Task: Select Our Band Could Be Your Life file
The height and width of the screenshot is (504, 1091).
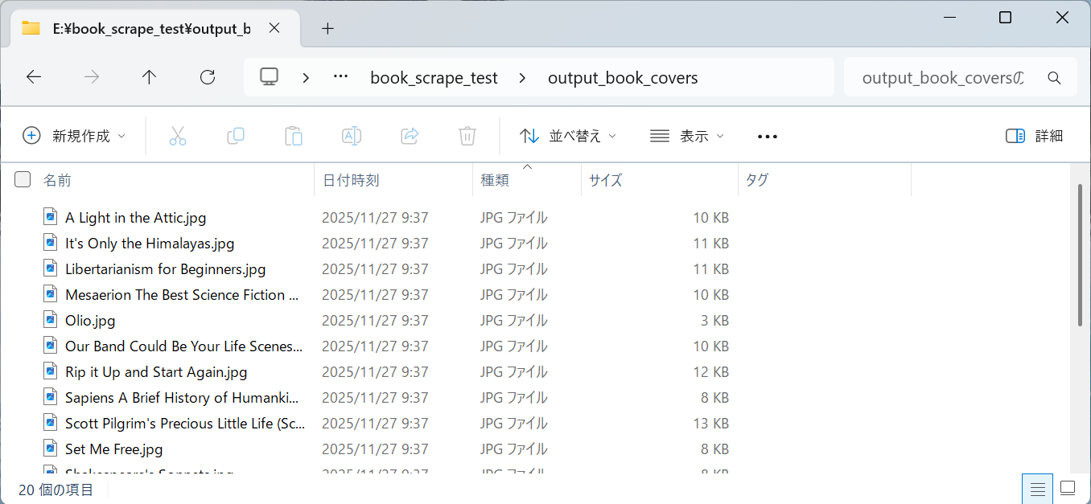Action: tap(184, 346)
